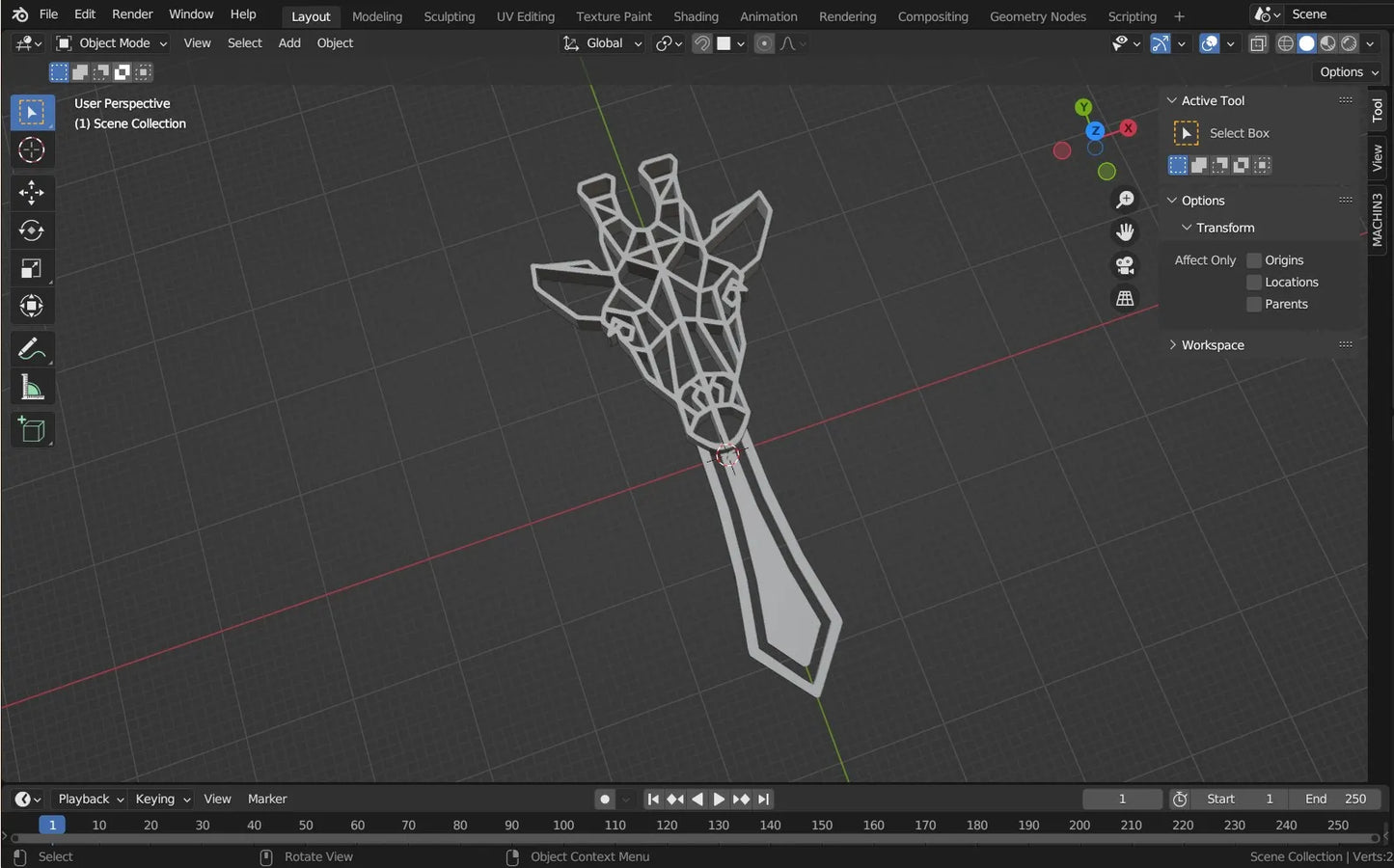Click the Blender logo menu icon

pos(19,14)
